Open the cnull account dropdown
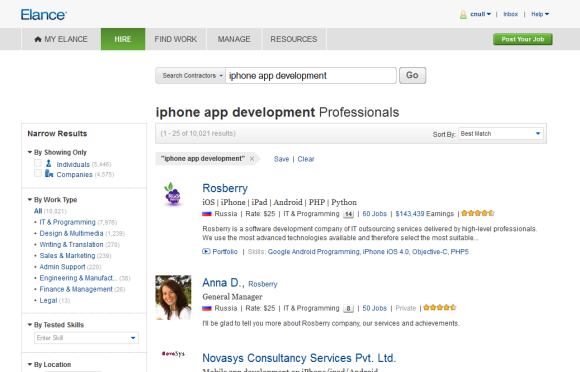Screen dimensions: 580x372 coord(480,14)
